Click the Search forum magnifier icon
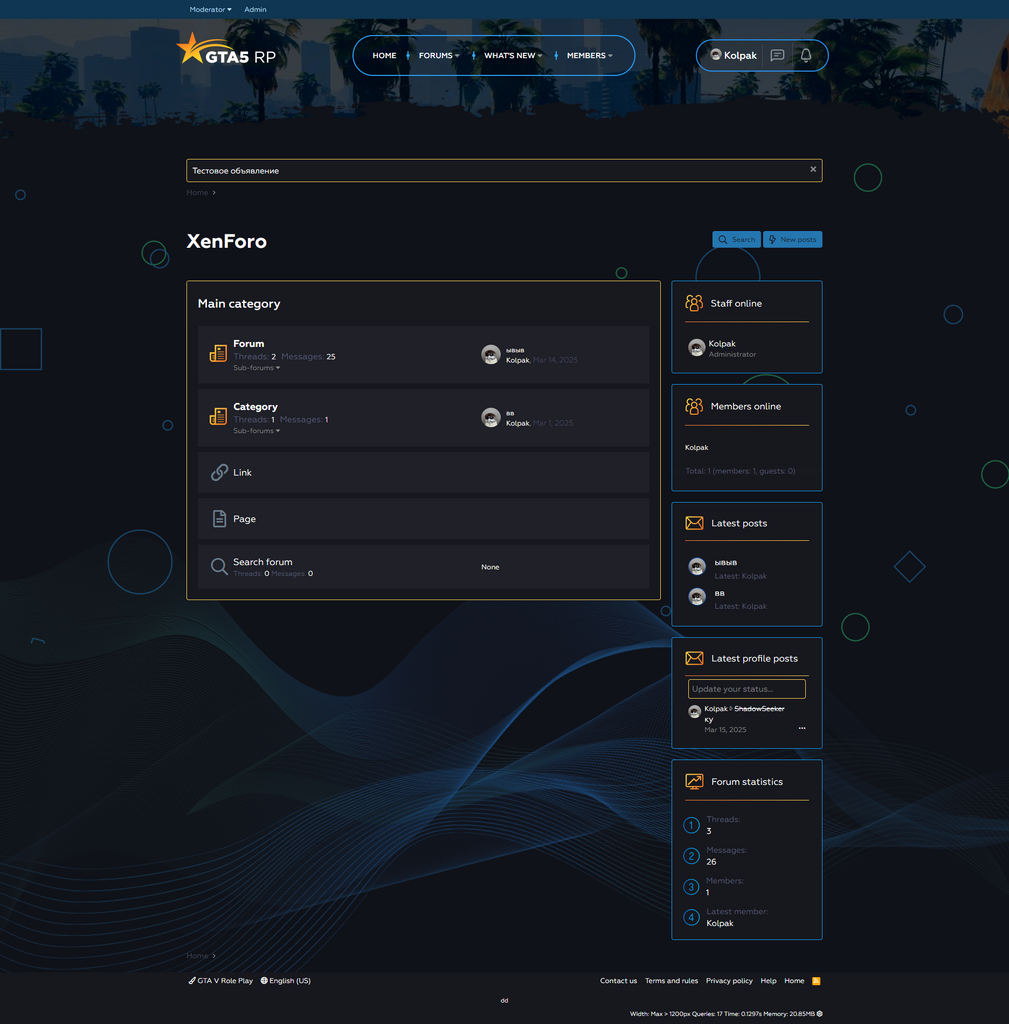This screenshot has width=1009, height=1024. 219,567
